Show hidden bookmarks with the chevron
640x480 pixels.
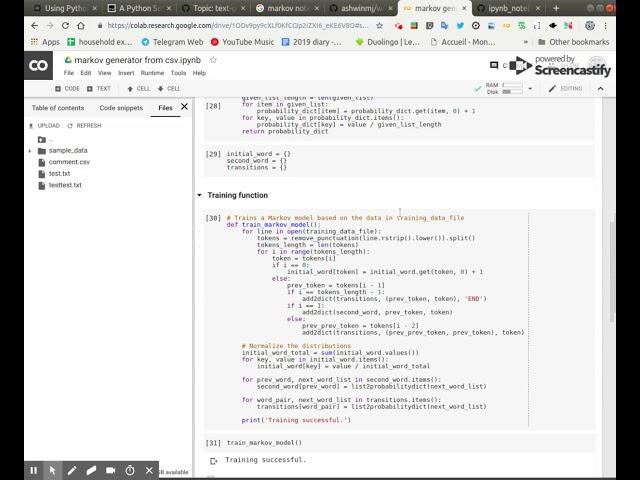525,42
